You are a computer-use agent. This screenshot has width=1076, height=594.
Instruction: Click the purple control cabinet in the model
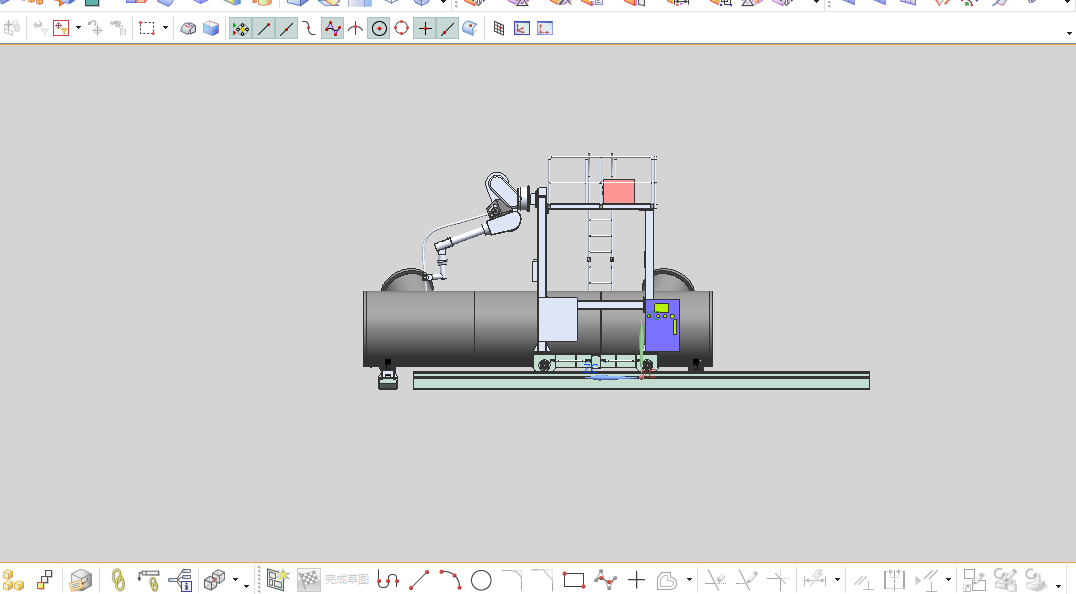(x=662, y=325)
